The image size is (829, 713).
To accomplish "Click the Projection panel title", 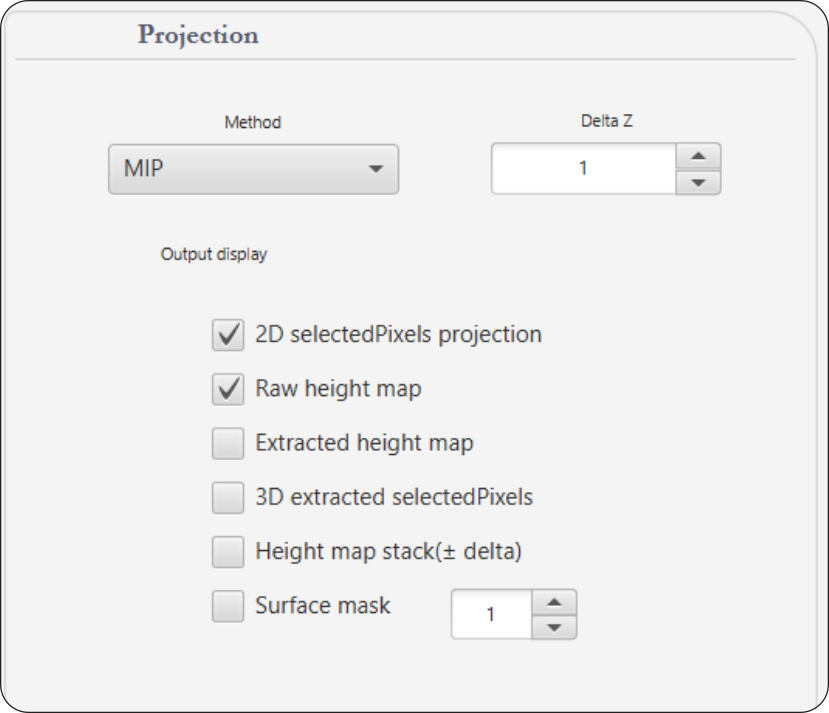I will 198,35.
